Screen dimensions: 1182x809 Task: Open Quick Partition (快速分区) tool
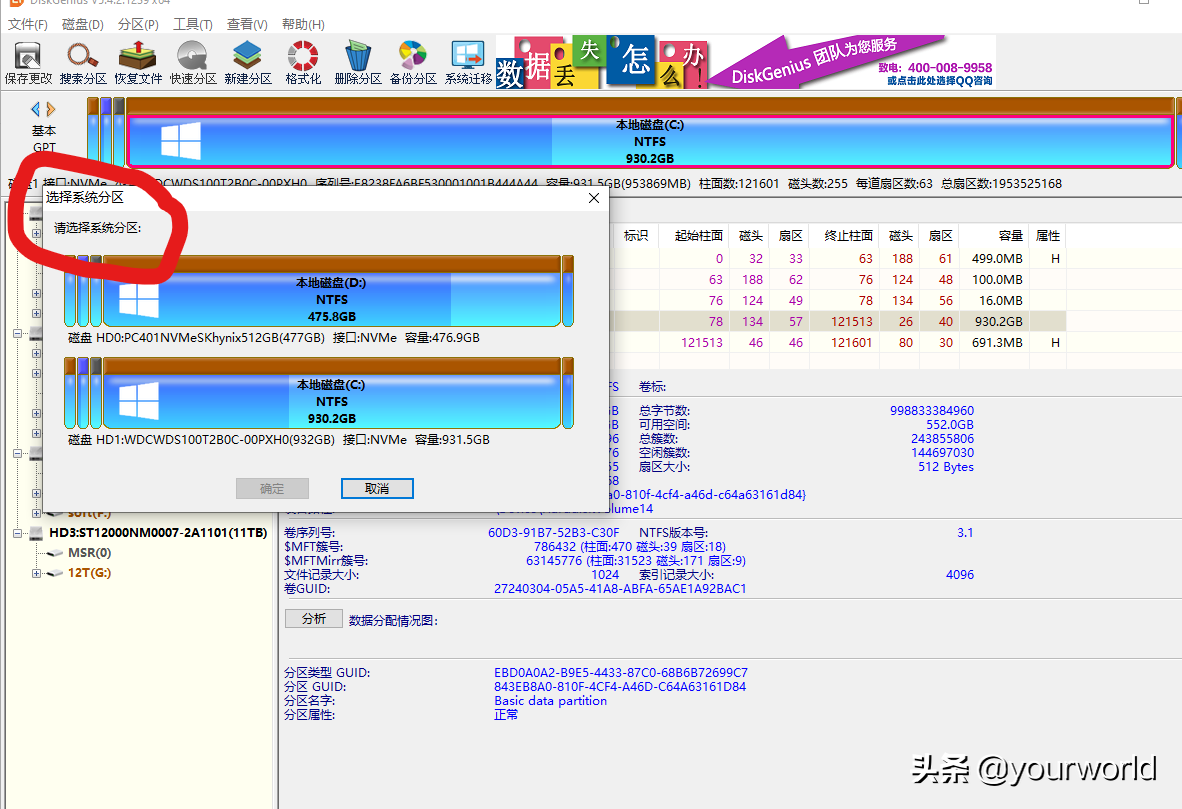193,63
